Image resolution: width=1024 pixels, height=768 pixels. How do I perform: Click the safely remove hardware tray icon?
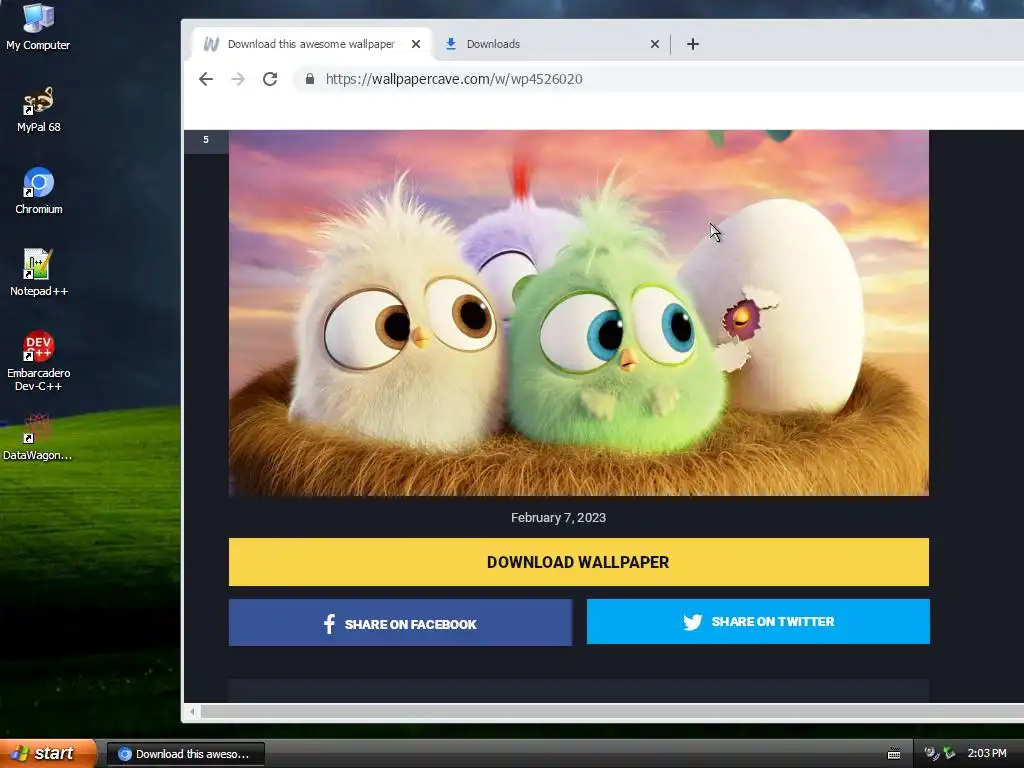tap(948, 753)
